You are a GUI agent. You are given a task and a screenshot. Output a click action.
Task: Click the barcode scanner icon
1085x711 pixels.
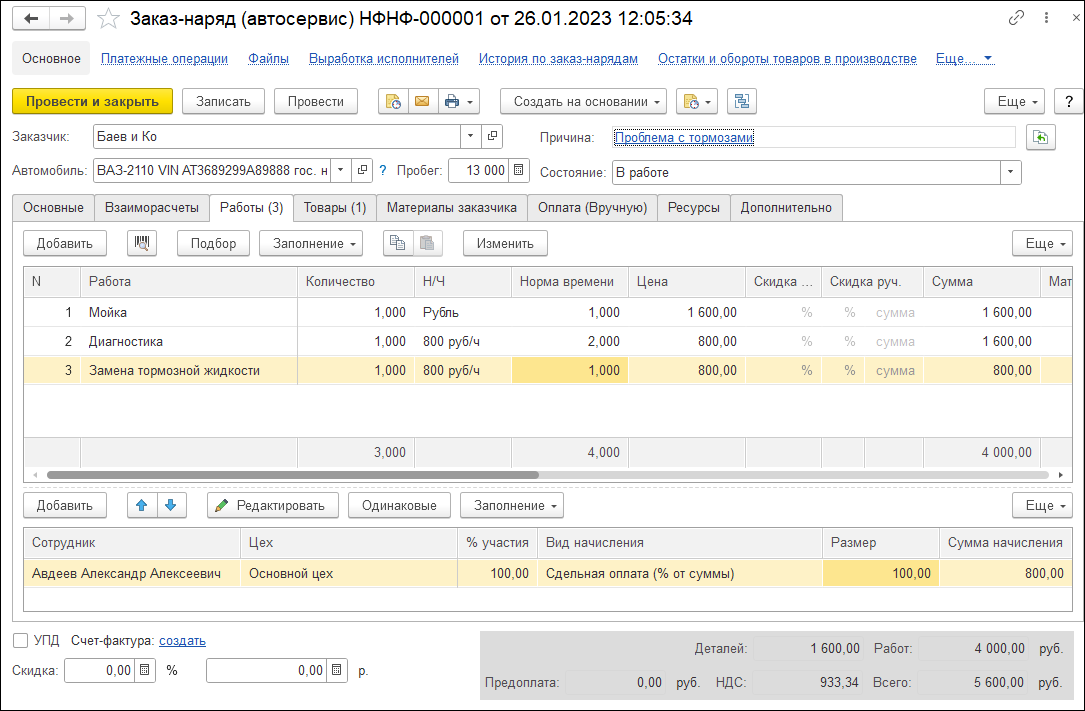[142, 243]
